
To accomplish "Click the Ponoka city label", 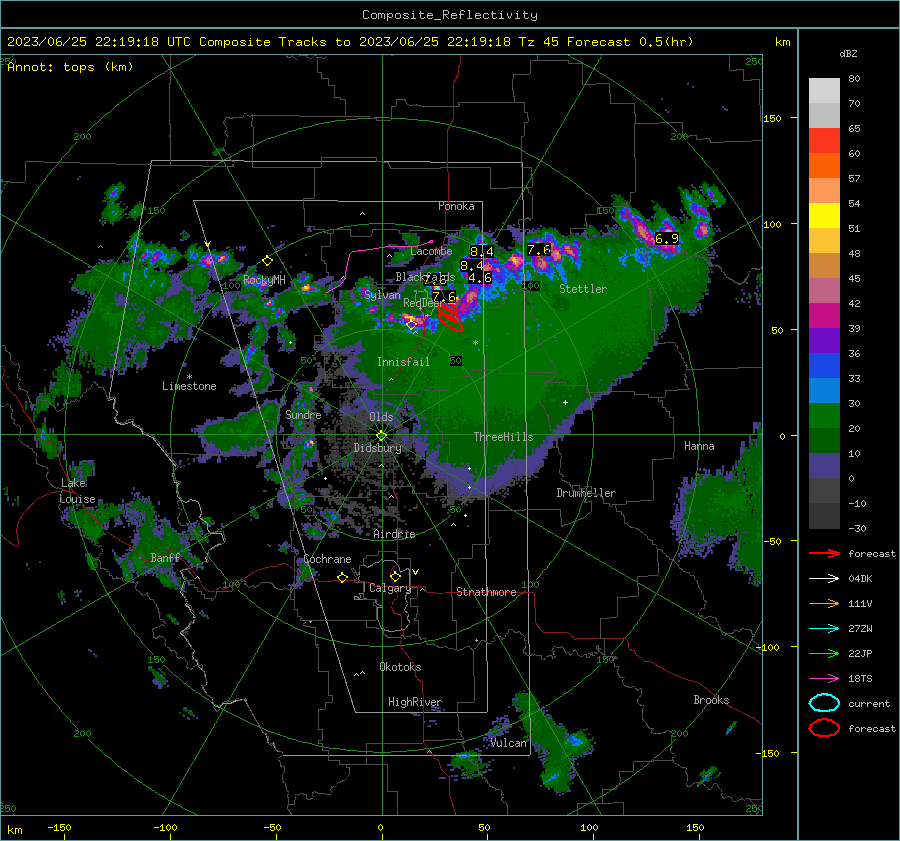I will click(x=456, y=206).
